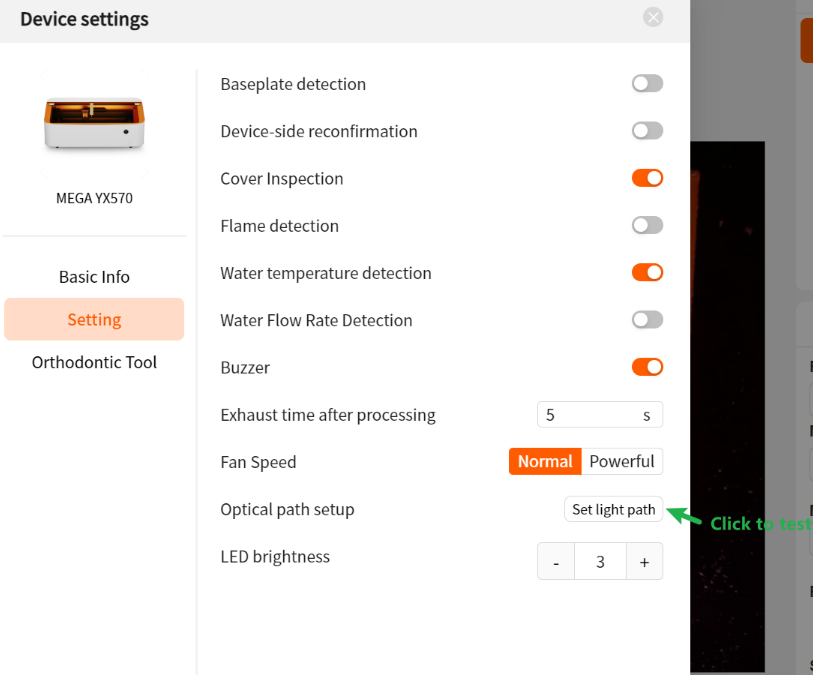
Task: Turn off Water temperature detection
Action: 647,272
